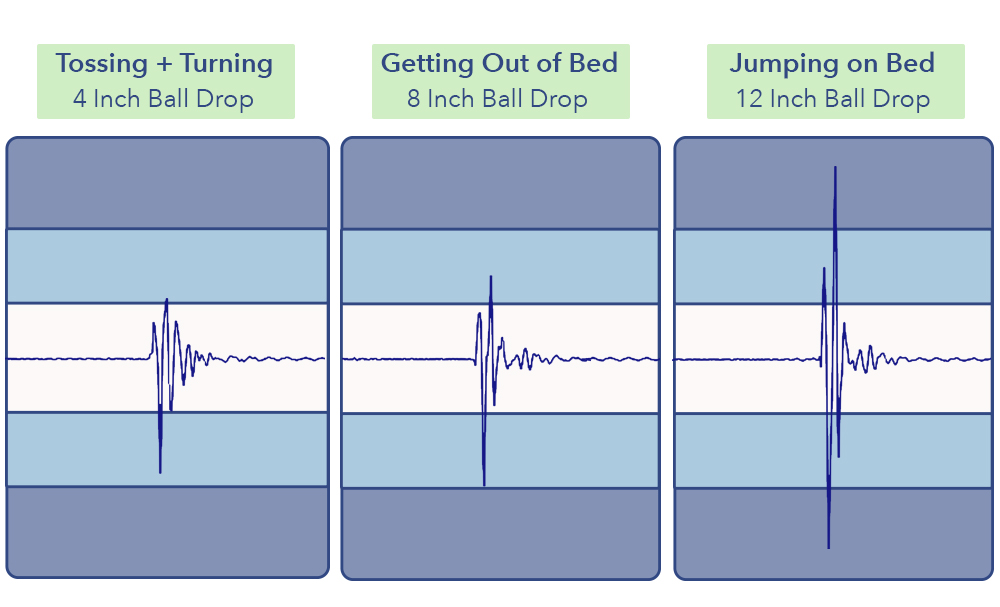Click bottom dark band of Tossing + Turning chart
1000x607 pixels.
[167, 530]
